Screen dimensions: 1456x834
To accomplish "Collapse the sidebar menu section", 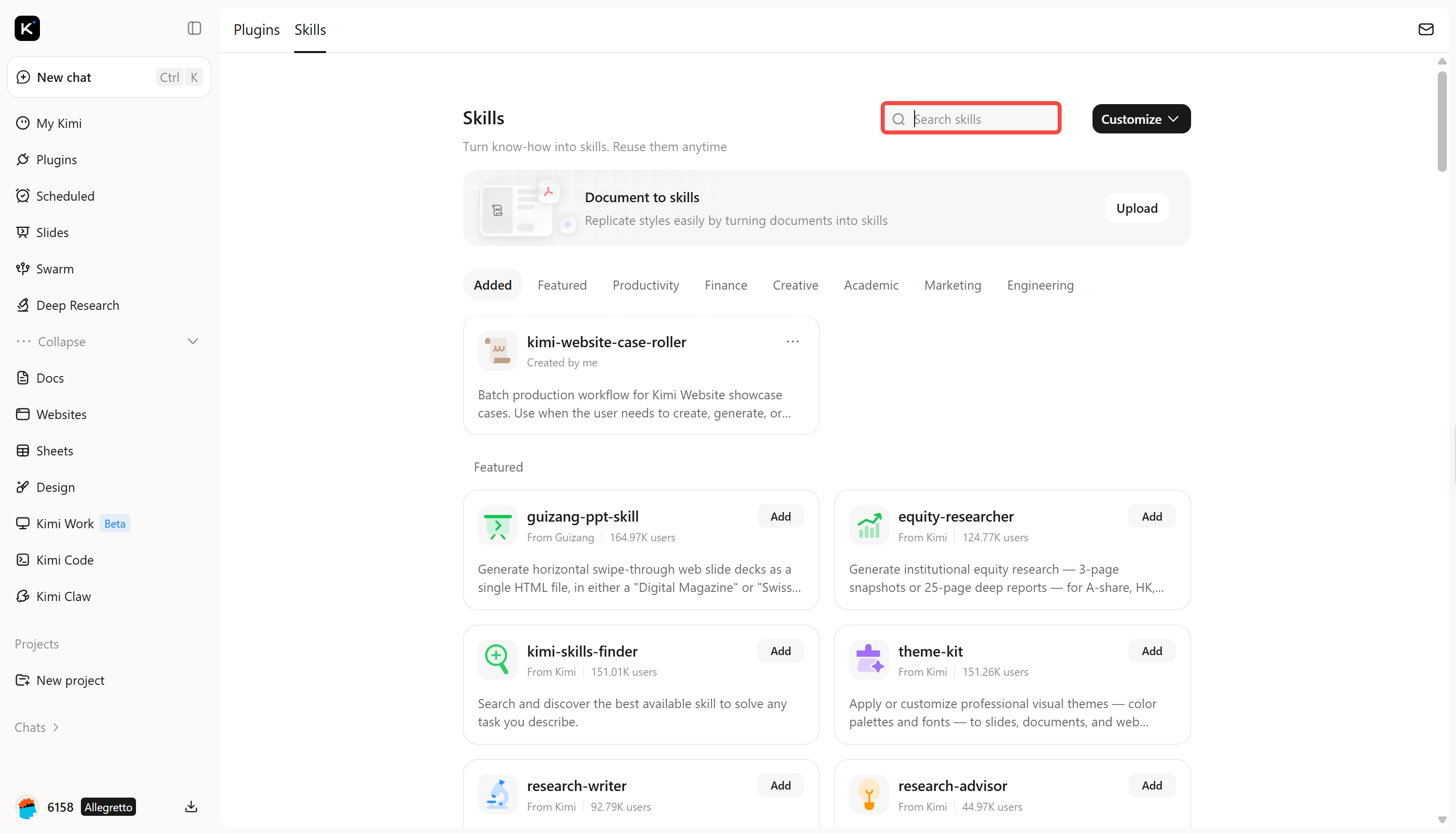I will pyautogui.click(x=109, y=341).
